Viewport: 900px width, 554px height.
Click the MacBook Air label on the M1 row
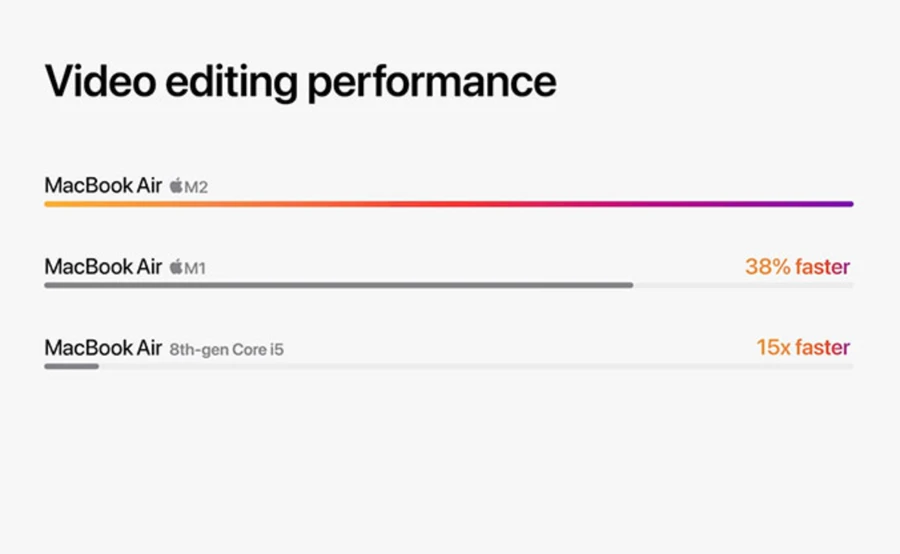pos(103,266)
